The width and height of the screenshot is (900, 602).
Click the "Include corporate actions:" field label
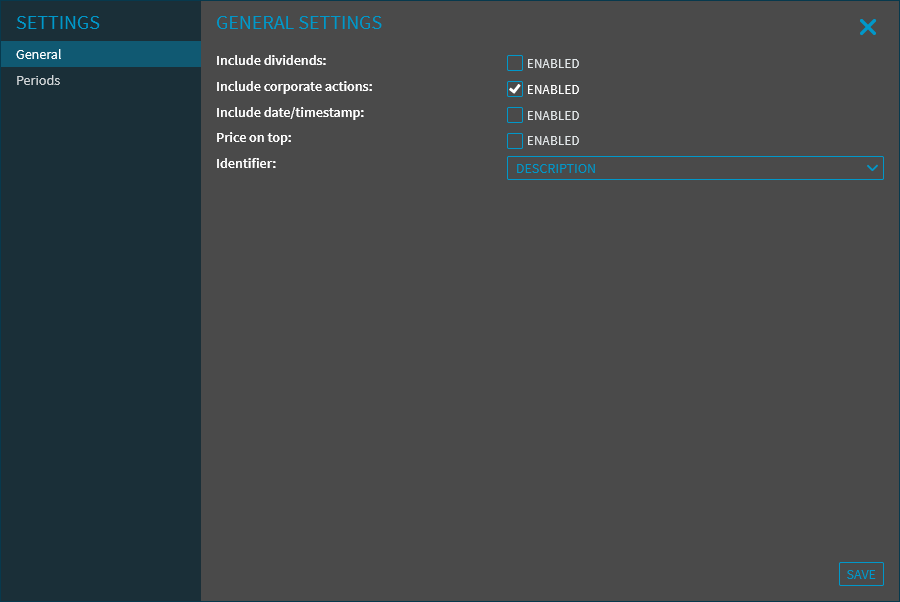[x=294, y=87]
